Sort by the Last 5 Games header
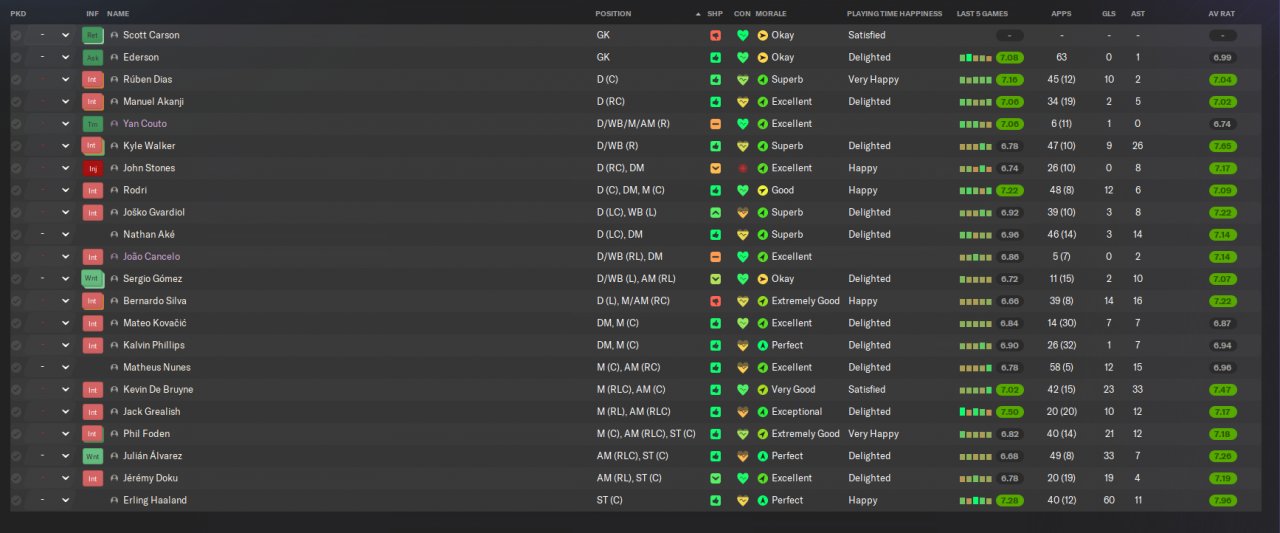Screen dimensions: 1280x533 [982, 14]
